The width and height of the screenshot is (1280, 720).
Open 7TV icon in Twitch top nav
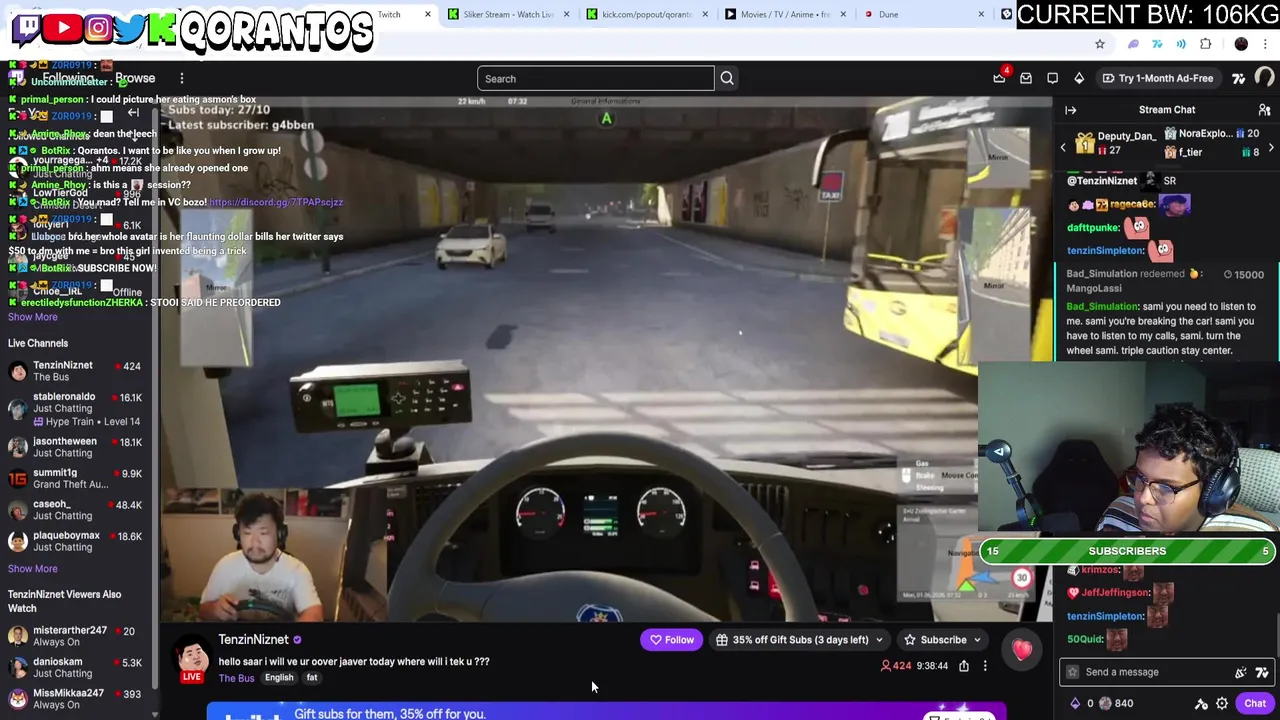1238,78
